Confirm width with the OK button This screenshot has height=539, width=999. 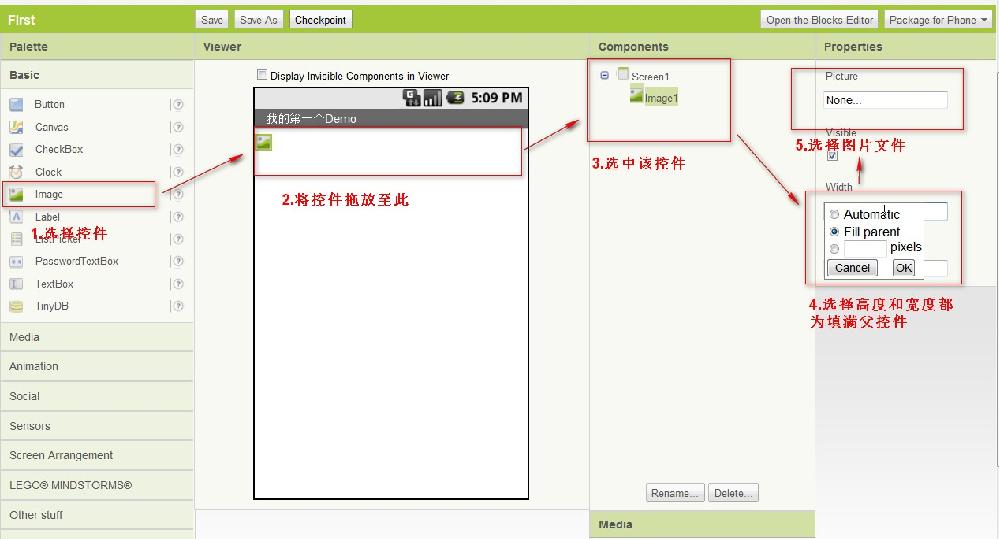coord(903,268)
